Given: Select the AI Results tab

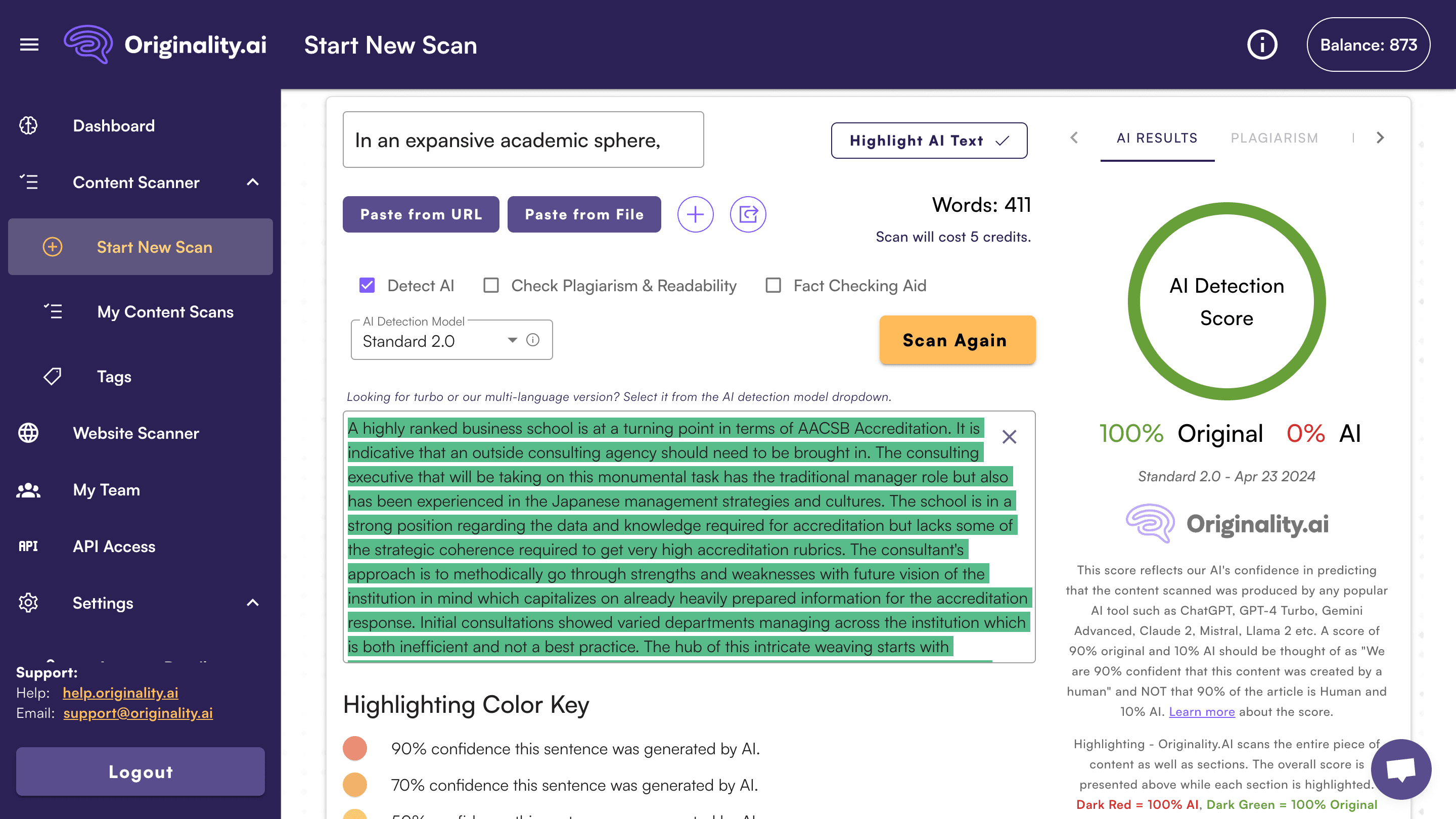Looking at the screenshot, I should point(1156,138).
